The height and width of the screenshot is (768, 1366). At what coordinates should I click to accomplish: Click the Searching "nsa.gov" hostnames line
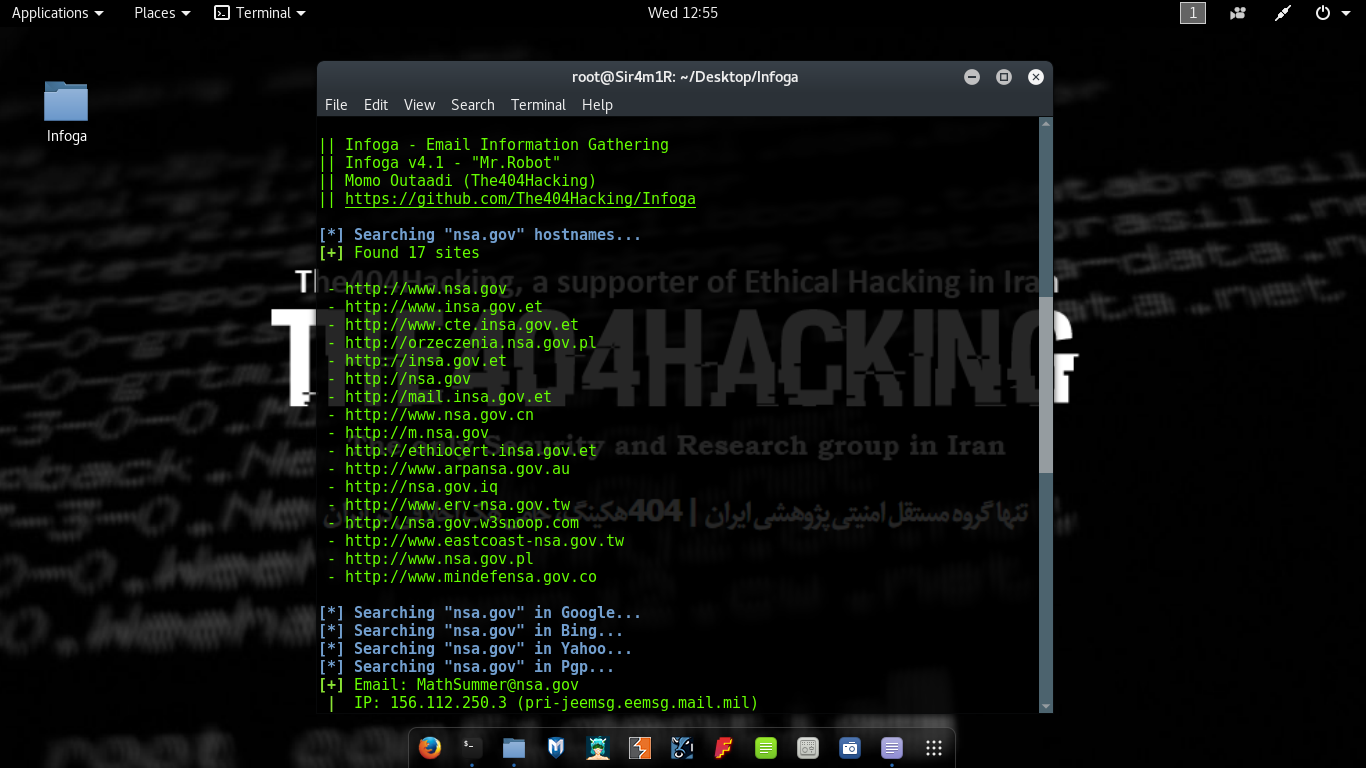[480, 235]
